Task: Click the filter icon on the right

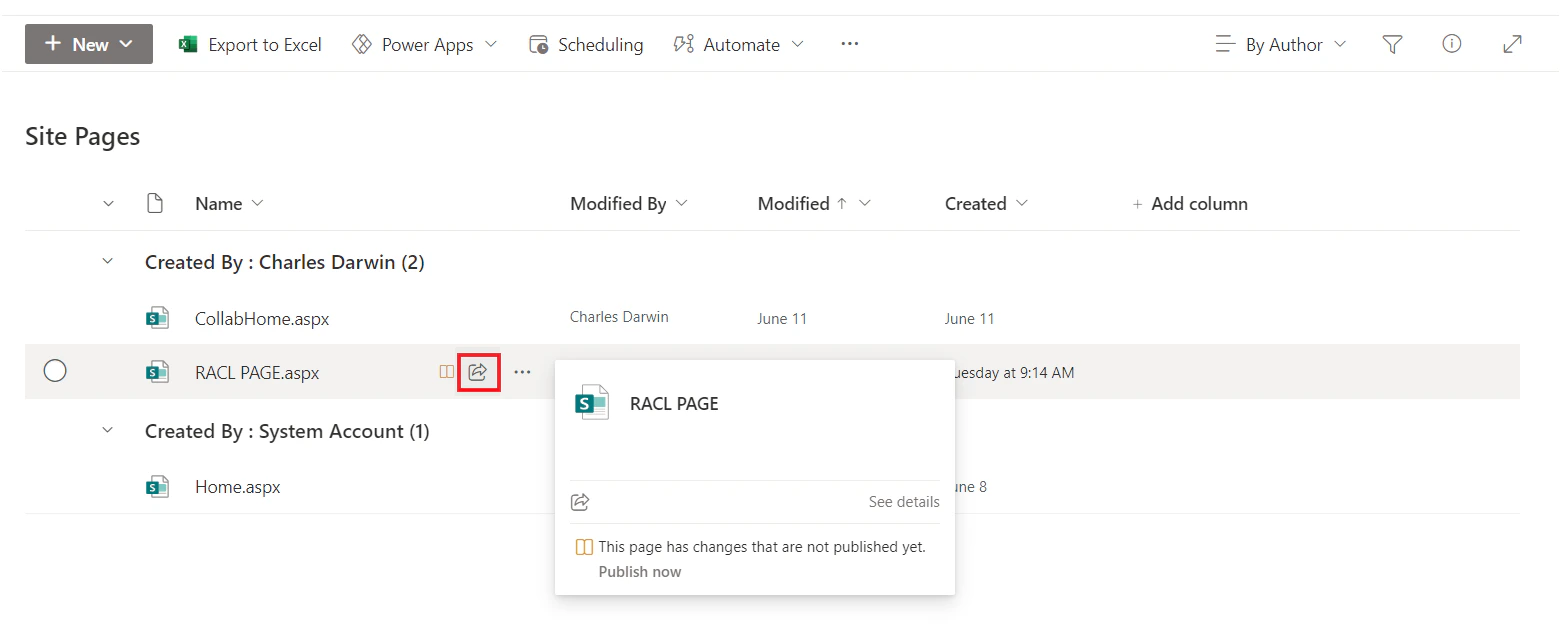Action: (1392, 44)
